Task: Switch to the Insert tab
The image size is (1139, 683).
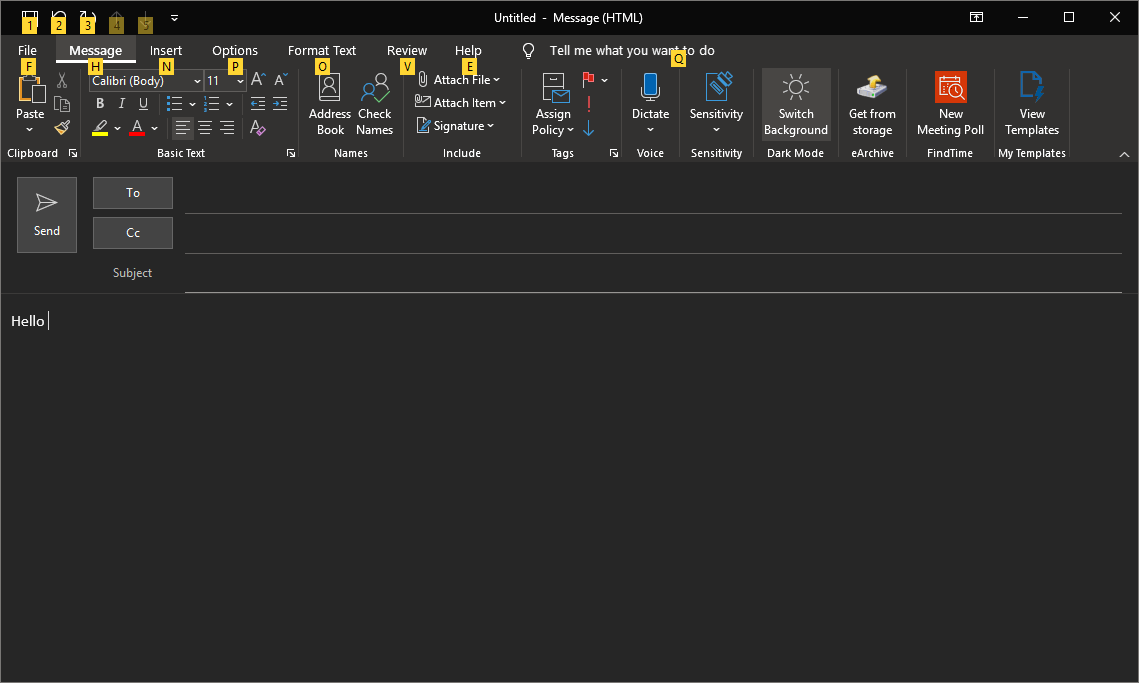Action: [x=166, y=50]
